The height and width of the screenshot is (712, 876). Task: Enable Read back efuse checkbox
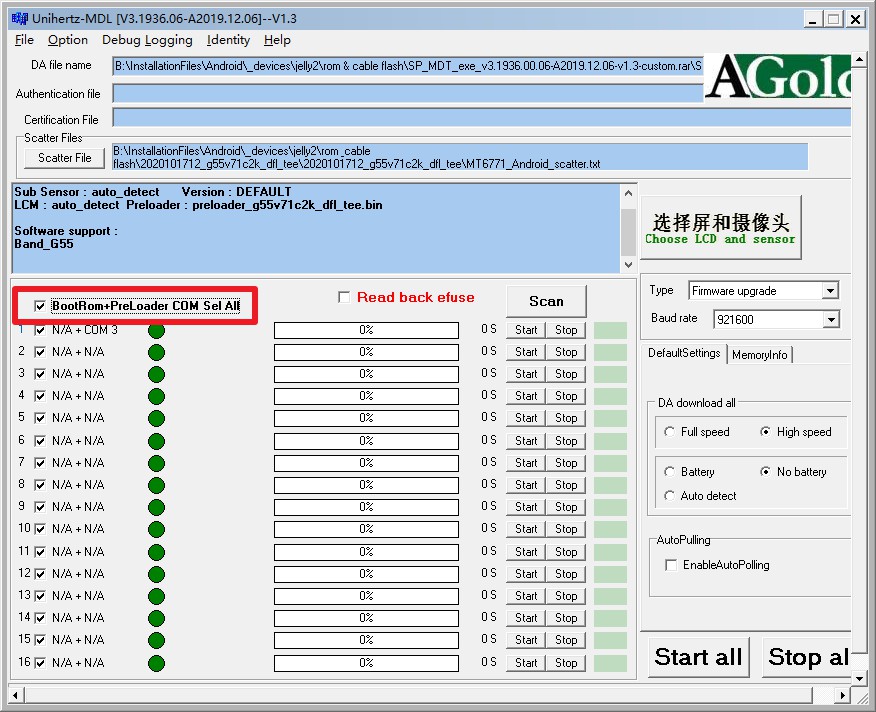point(344,297)
